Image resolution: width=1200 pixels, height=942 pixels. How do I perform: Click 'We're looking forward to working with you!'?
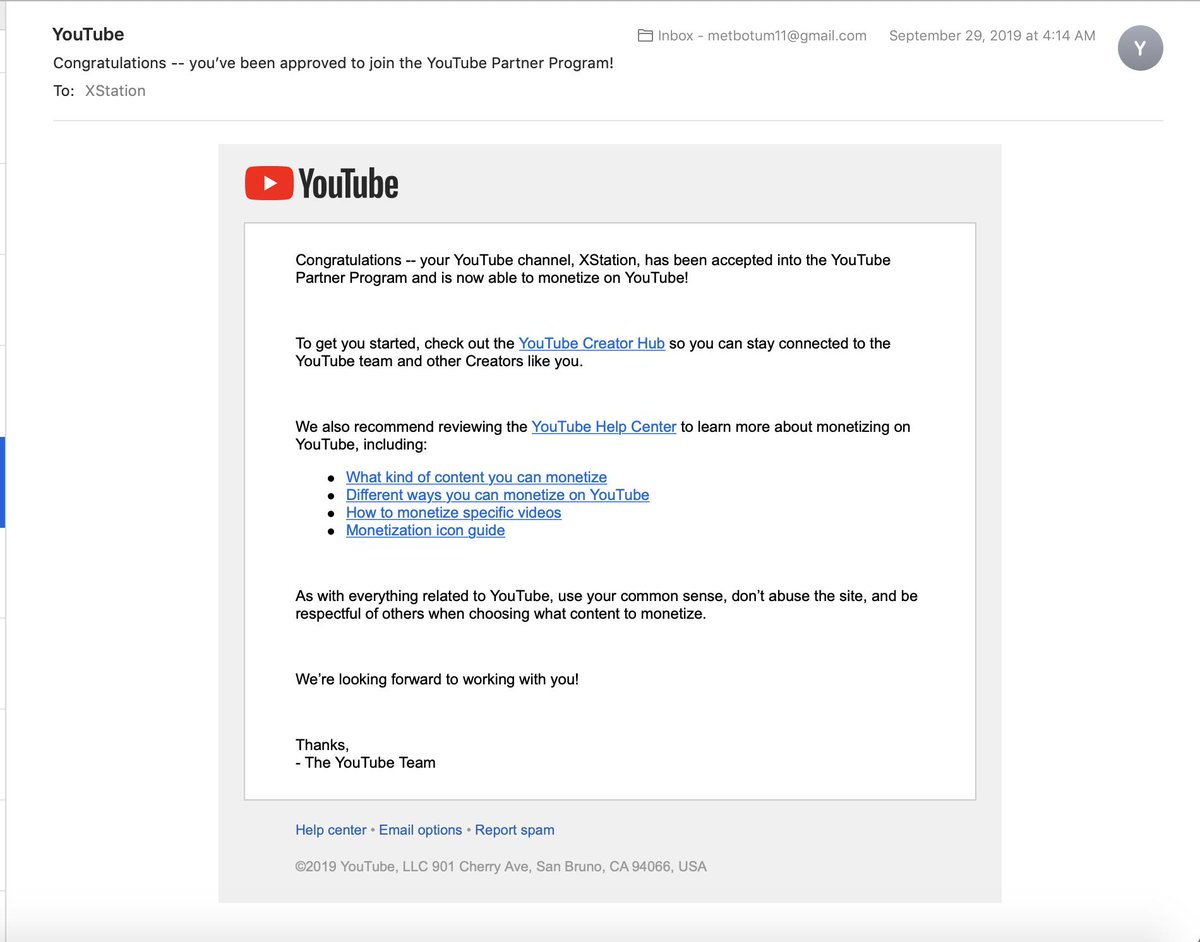(x=437, y=679)
